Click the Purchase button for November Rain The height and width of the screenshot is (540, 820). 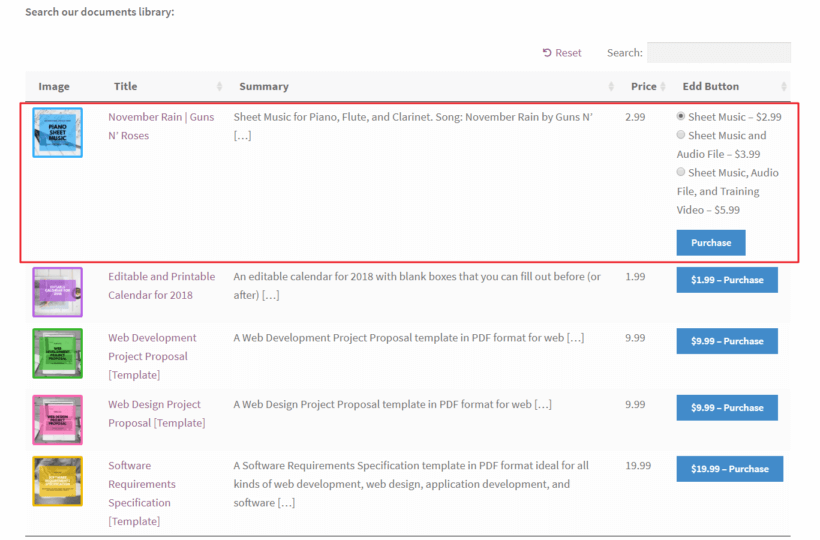(711, 243)
